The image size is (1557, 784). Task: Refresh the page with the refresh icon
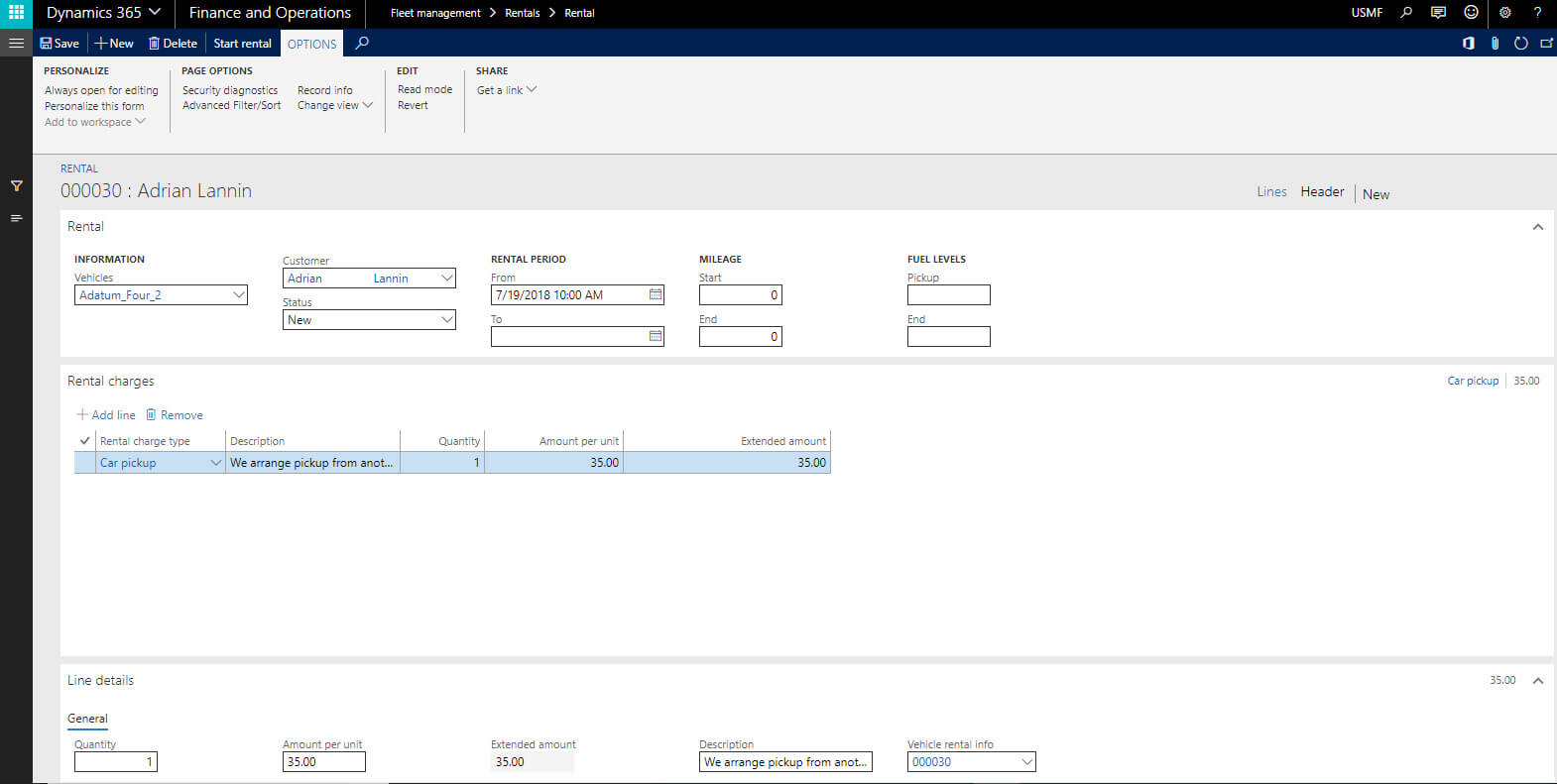tap(1520, 44)
